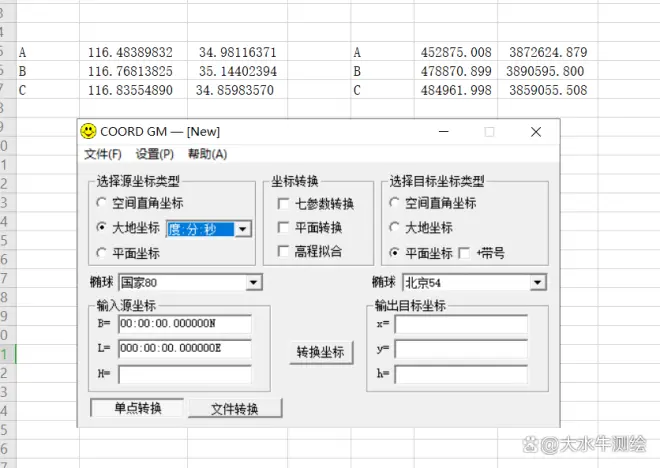This screenshot has width=660, height=468.
Task: Select source type 空间直角坐标 radio button
Action: click(103, 203)
